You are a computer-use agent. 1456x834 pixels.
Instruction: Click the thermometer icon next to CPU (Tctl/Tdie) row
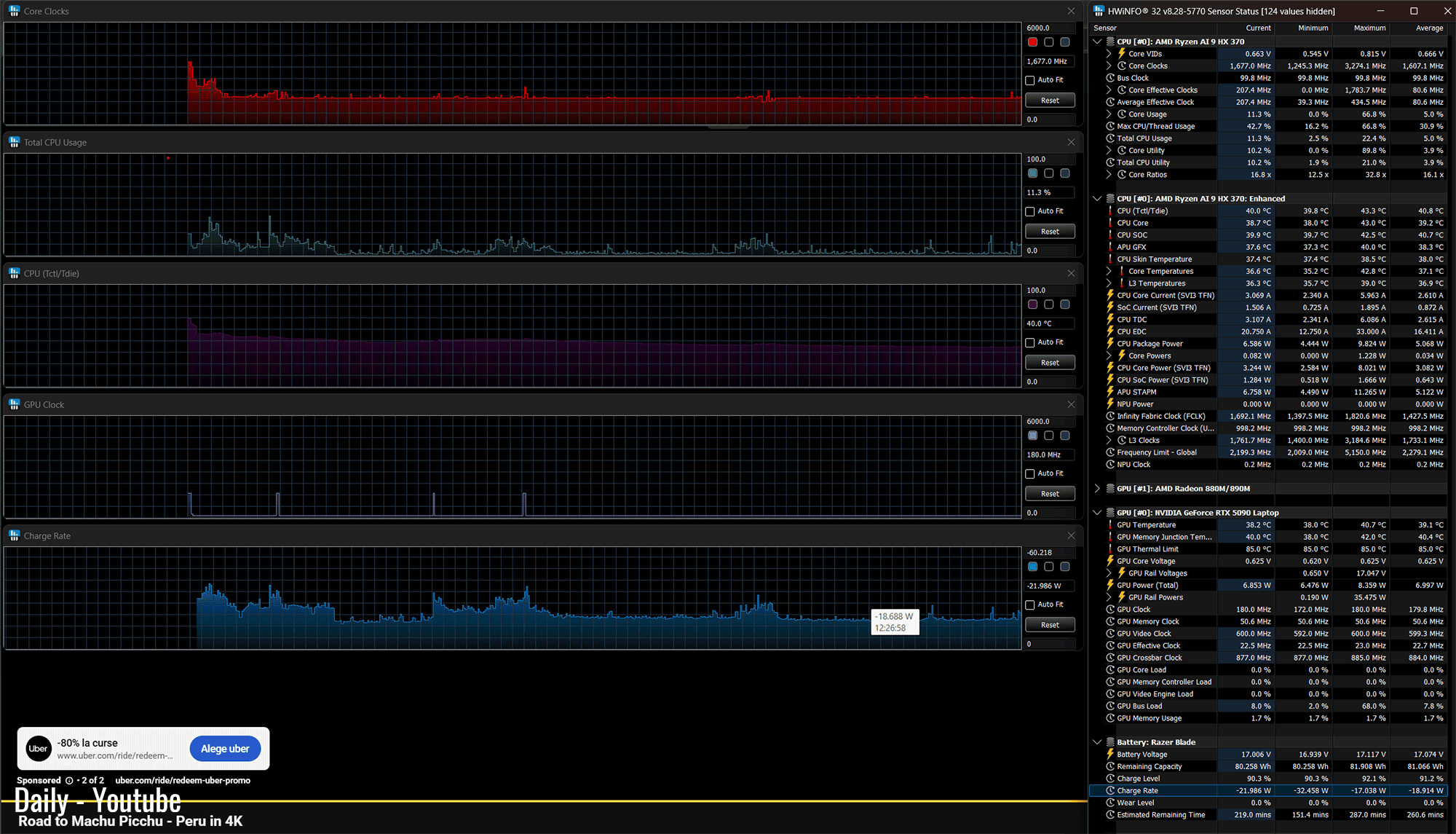click(x=1110, y=211)
